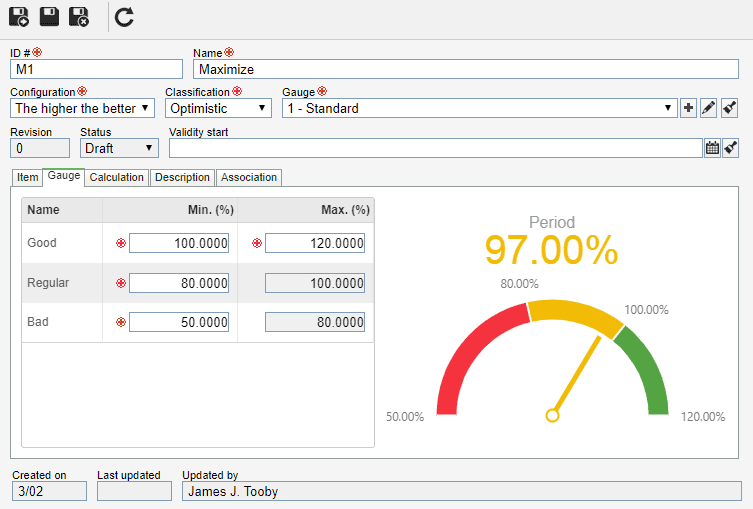
Task: Open the Association tab
Action: pos(249,177)
